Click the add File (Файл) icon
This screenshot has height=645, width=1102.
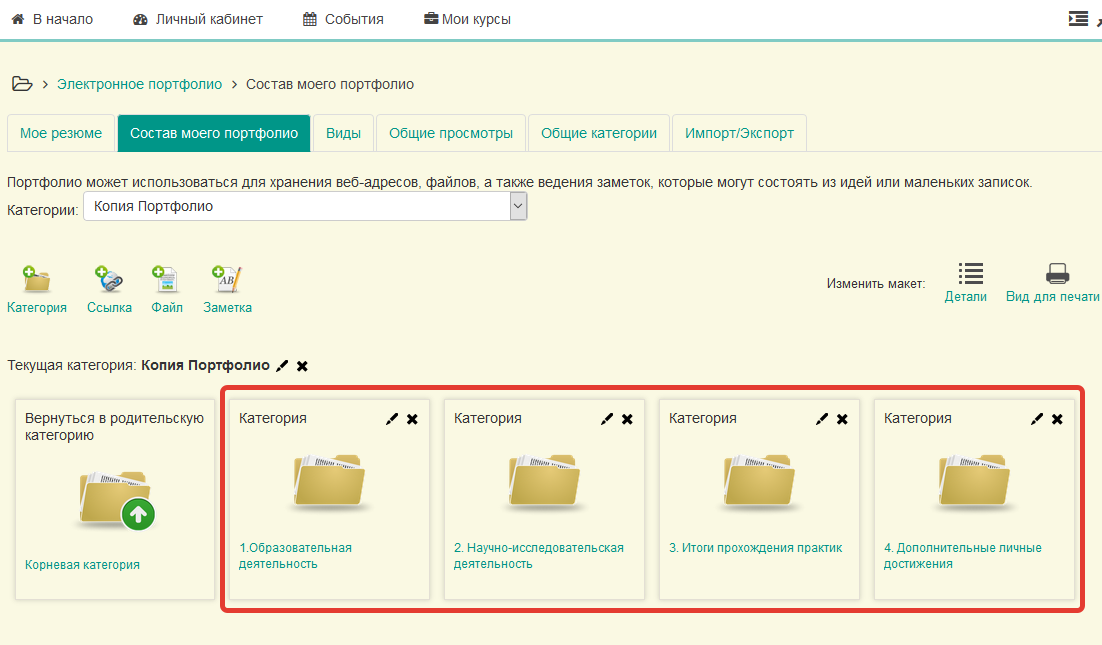166,280
